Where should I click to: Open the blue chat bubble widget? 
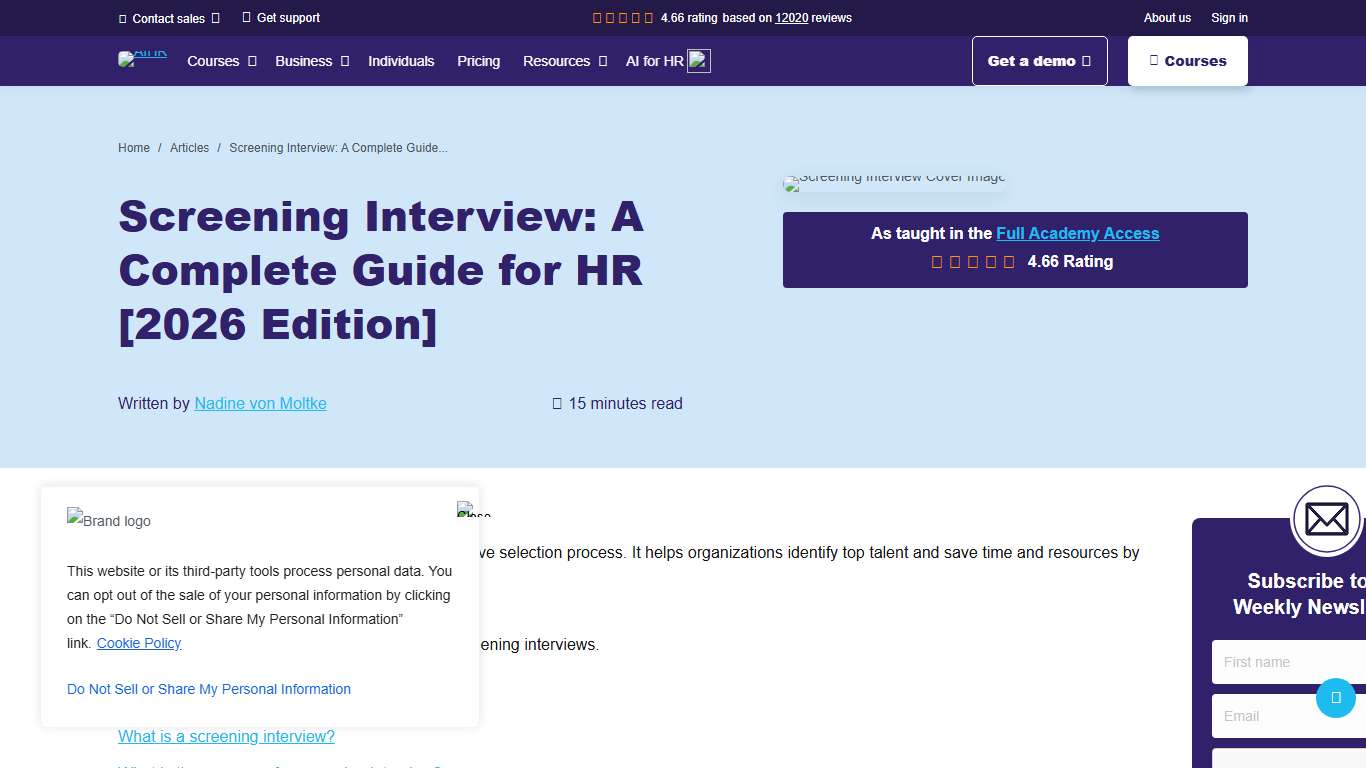(1336, 699)
